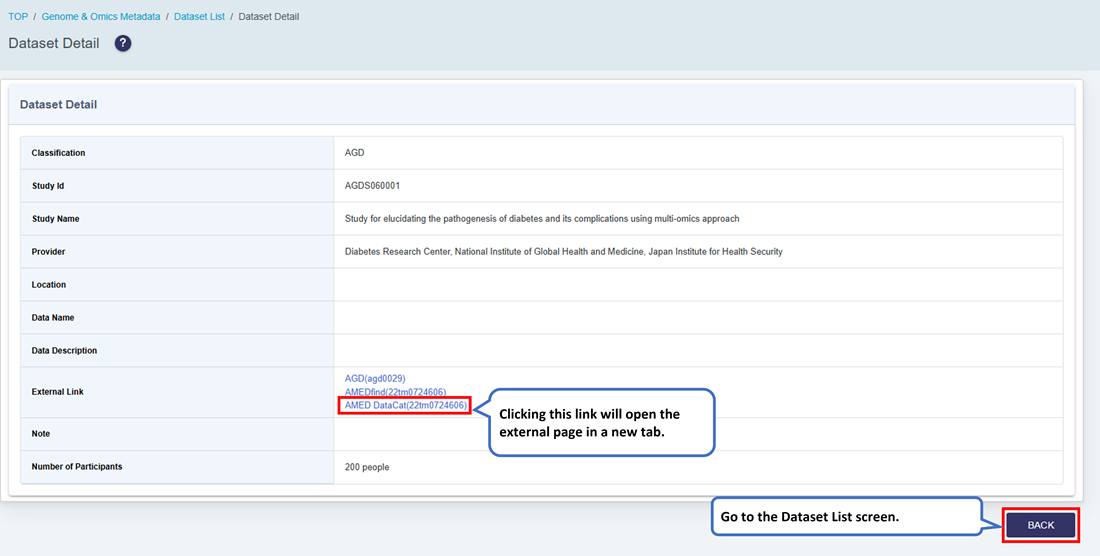Image resolution: width=1100 pixels, height=556 pixels.
Task: Click the help question mark icon
Action: click(123, 44)
